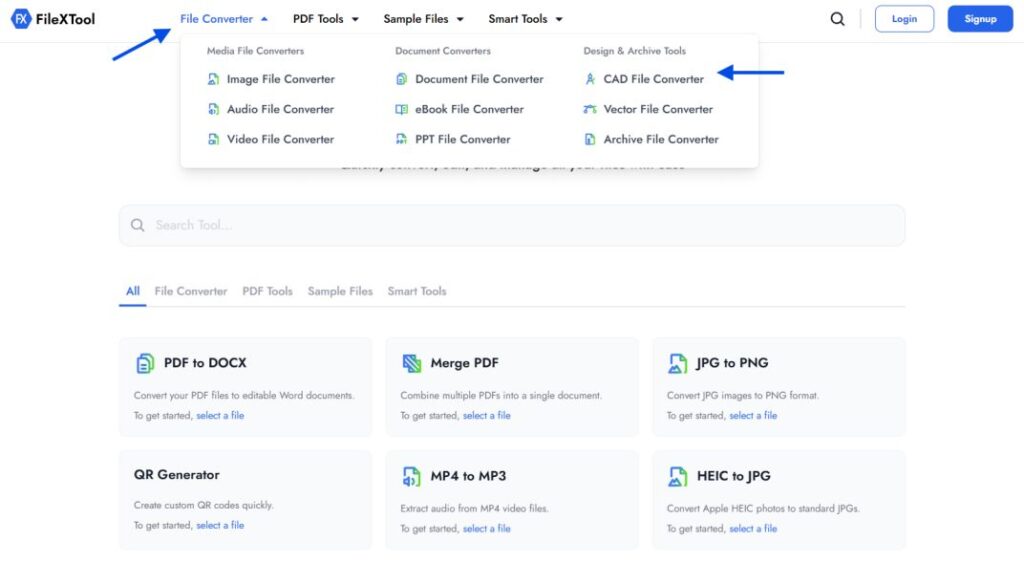Click the MP4 to MP3 card title
This screenshot has width=1024, height=562.
[468, 476]
